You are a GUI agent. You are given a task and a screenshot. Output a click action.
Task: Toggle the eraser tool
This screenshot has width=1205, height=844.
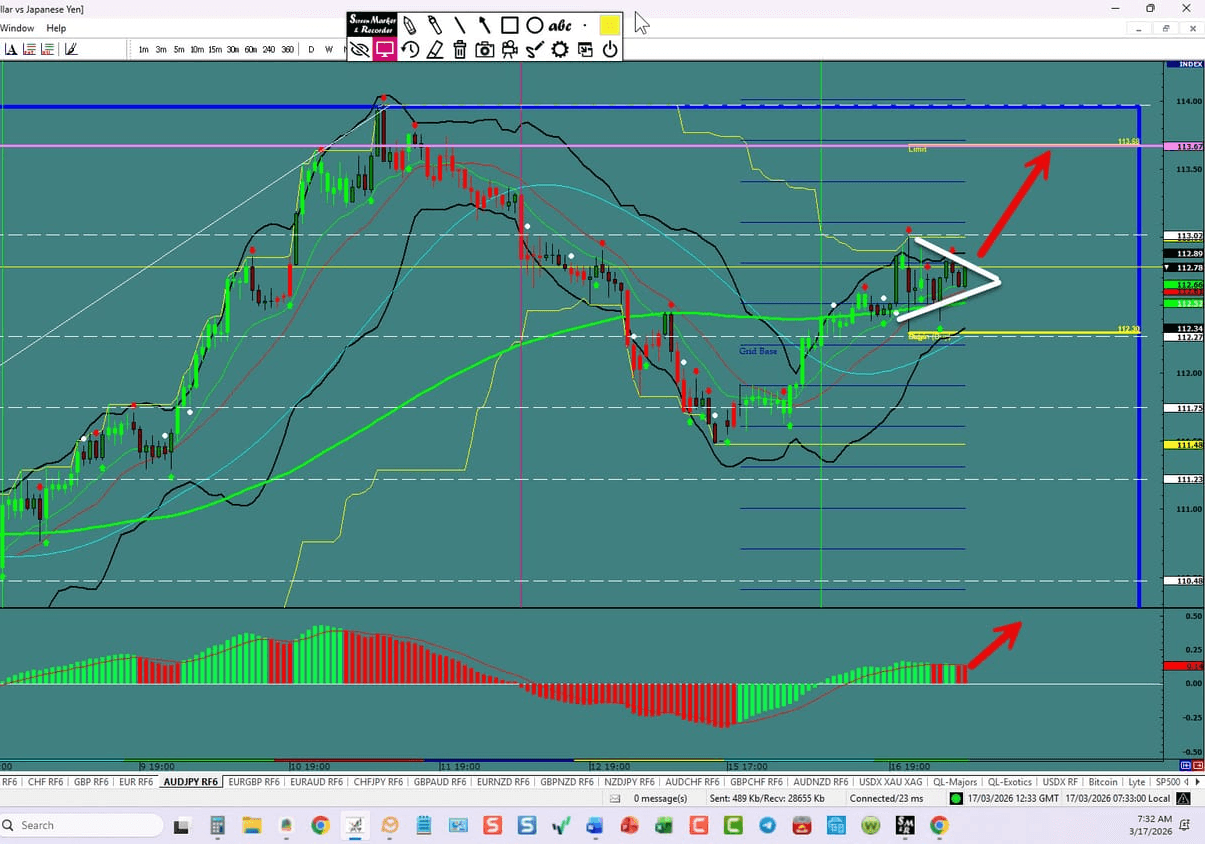point(435,49)
